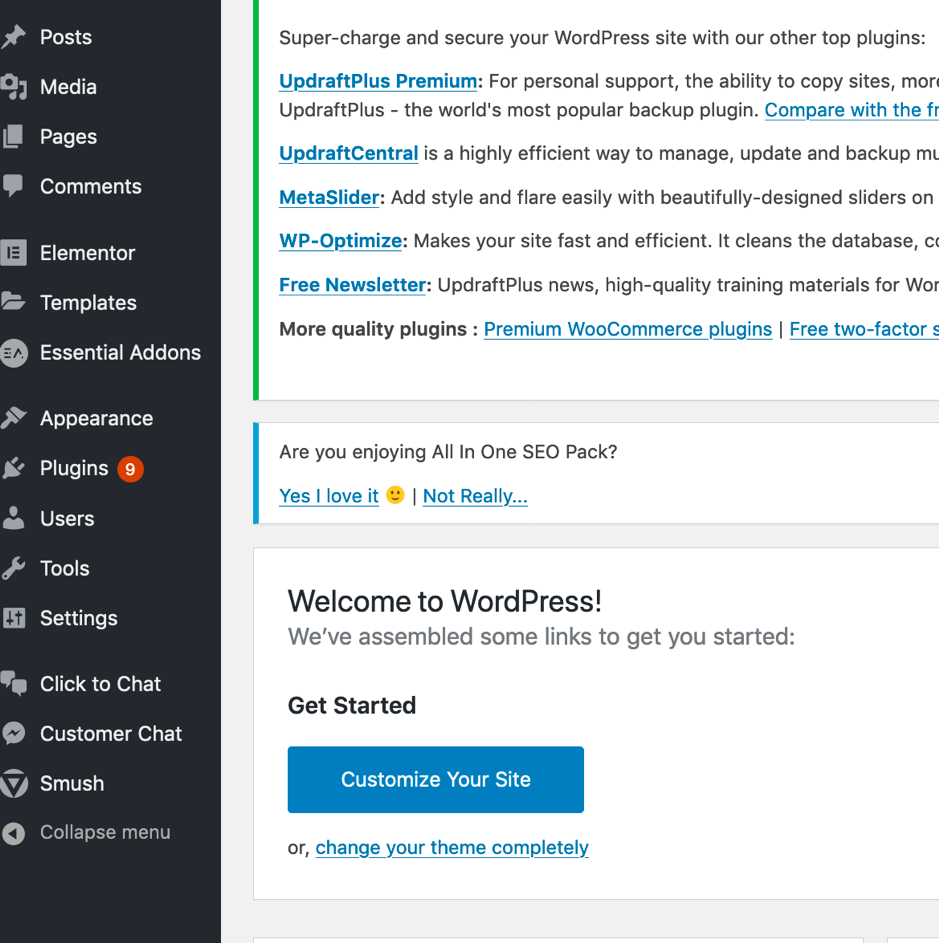Click the Templates folder icon
Viewport: 939px width, 943px height.
[x=13, y=301]
